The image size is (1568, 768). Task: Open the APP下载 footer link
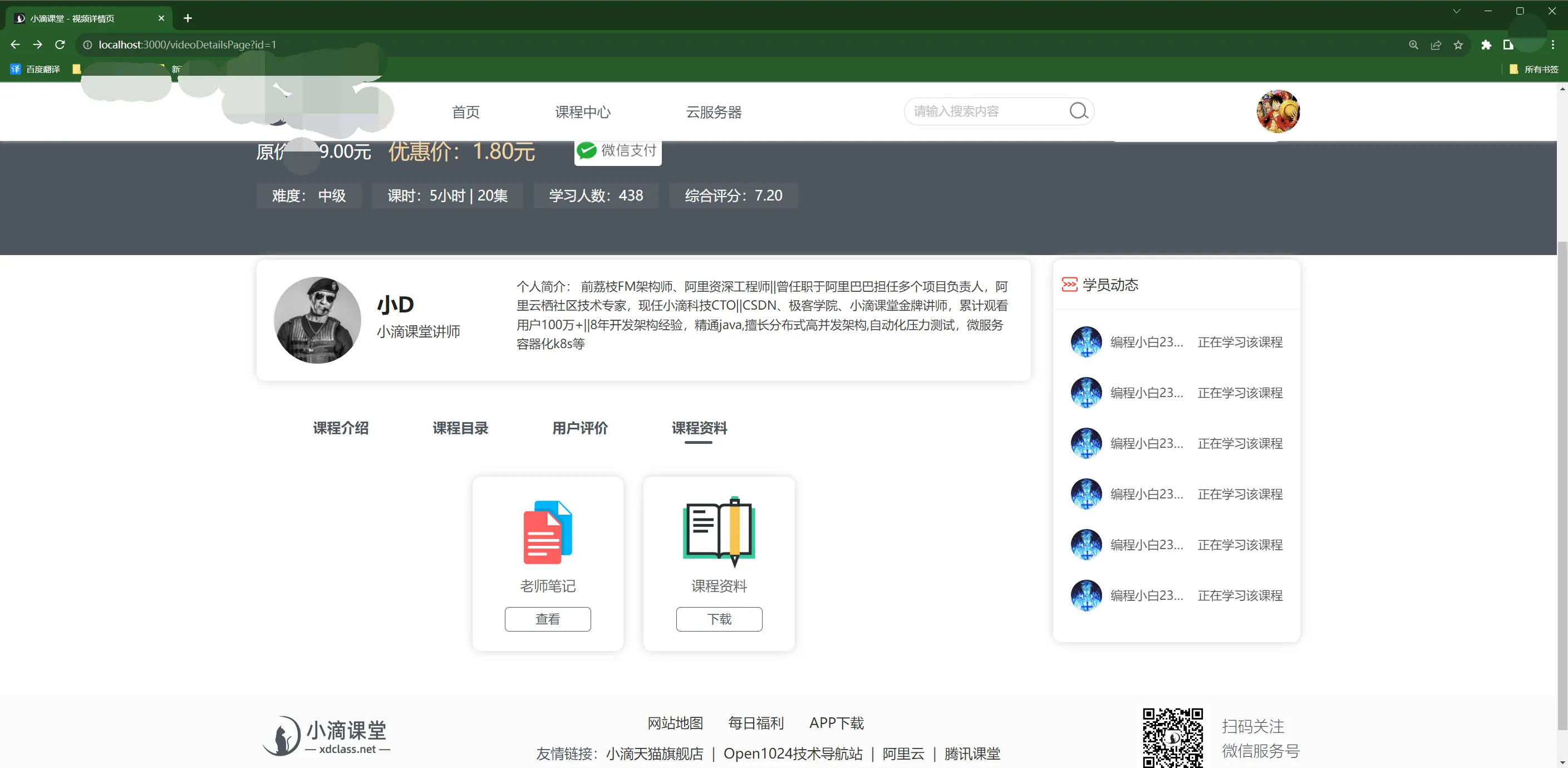click(x=837, y=723)
